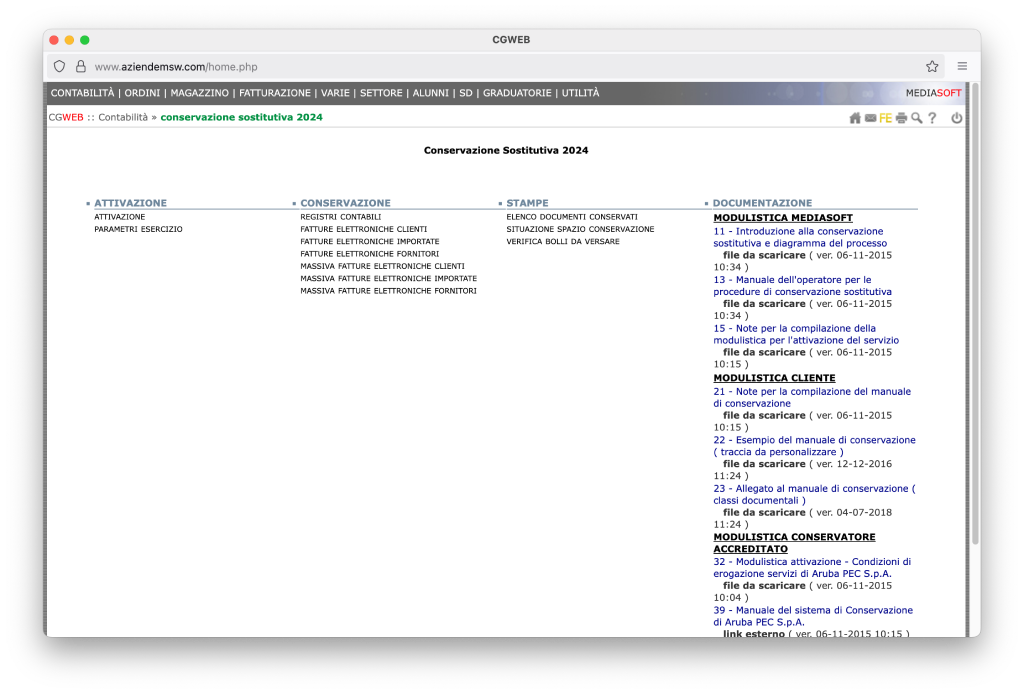Click the vertical page scrollbar
Viewport: 1024px width, 694px height.
[975, 320]
